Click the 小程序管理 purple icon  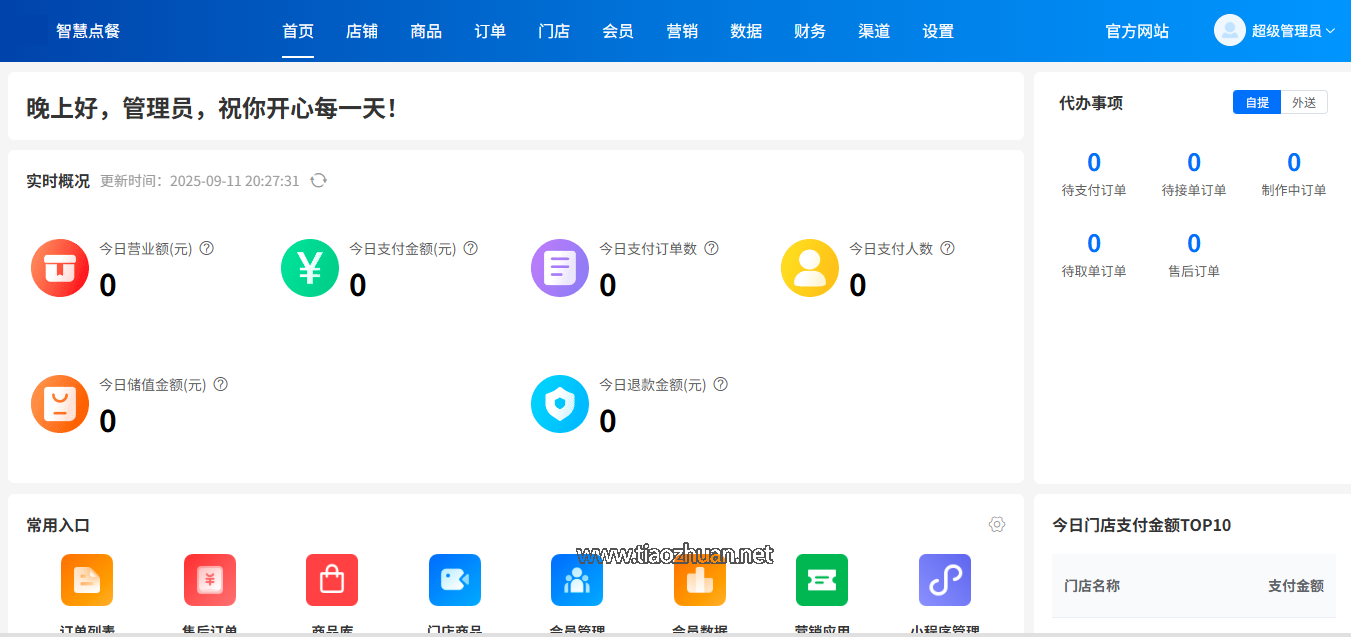(944, 580)
